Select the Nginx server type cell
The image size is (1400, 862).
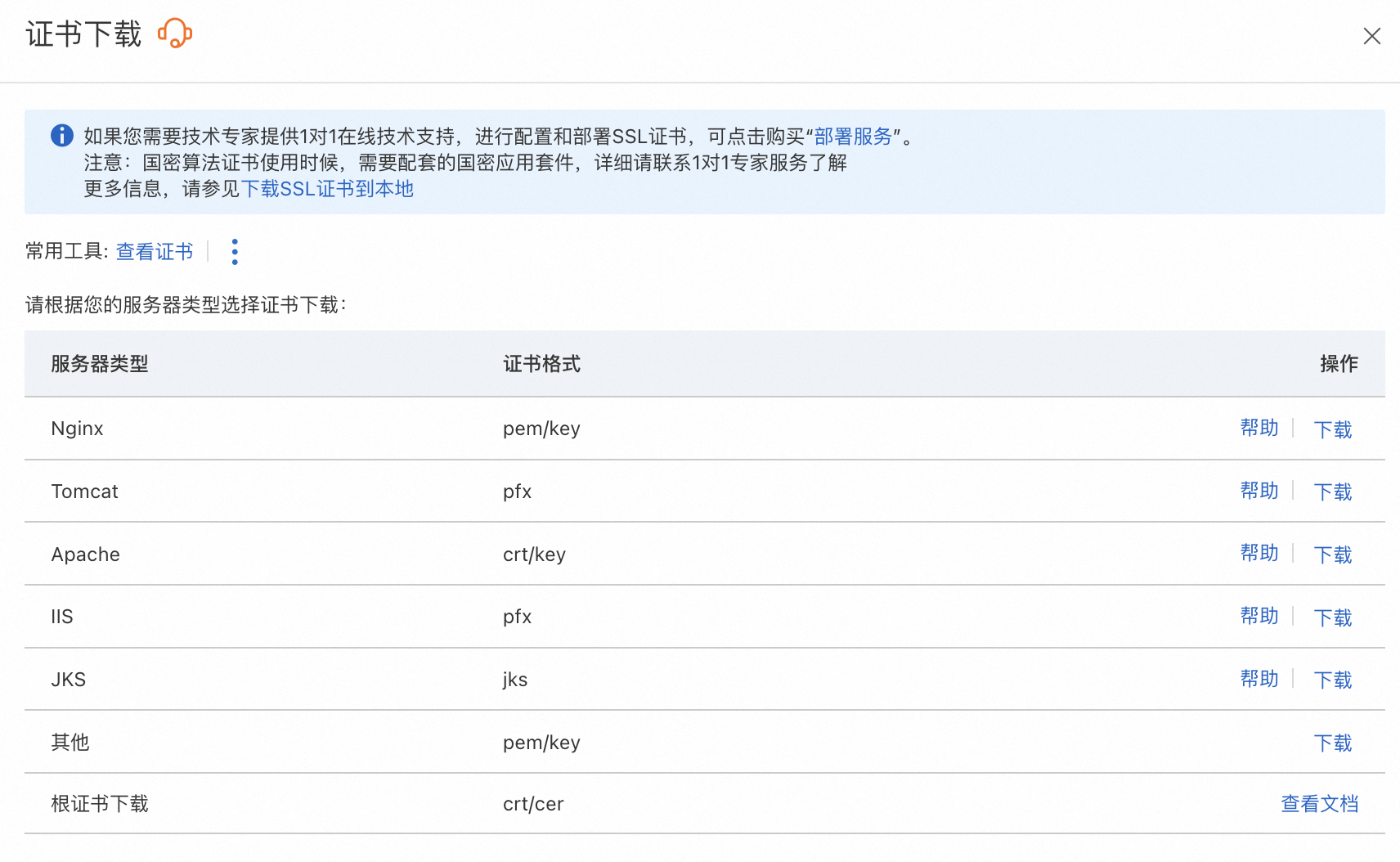click(77, 429)
